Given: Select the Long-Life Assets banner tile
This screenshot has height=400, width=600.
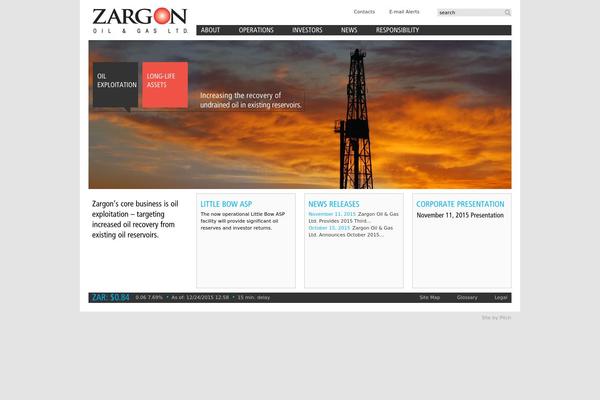Looking at the screenshot, I should (165, 85).
